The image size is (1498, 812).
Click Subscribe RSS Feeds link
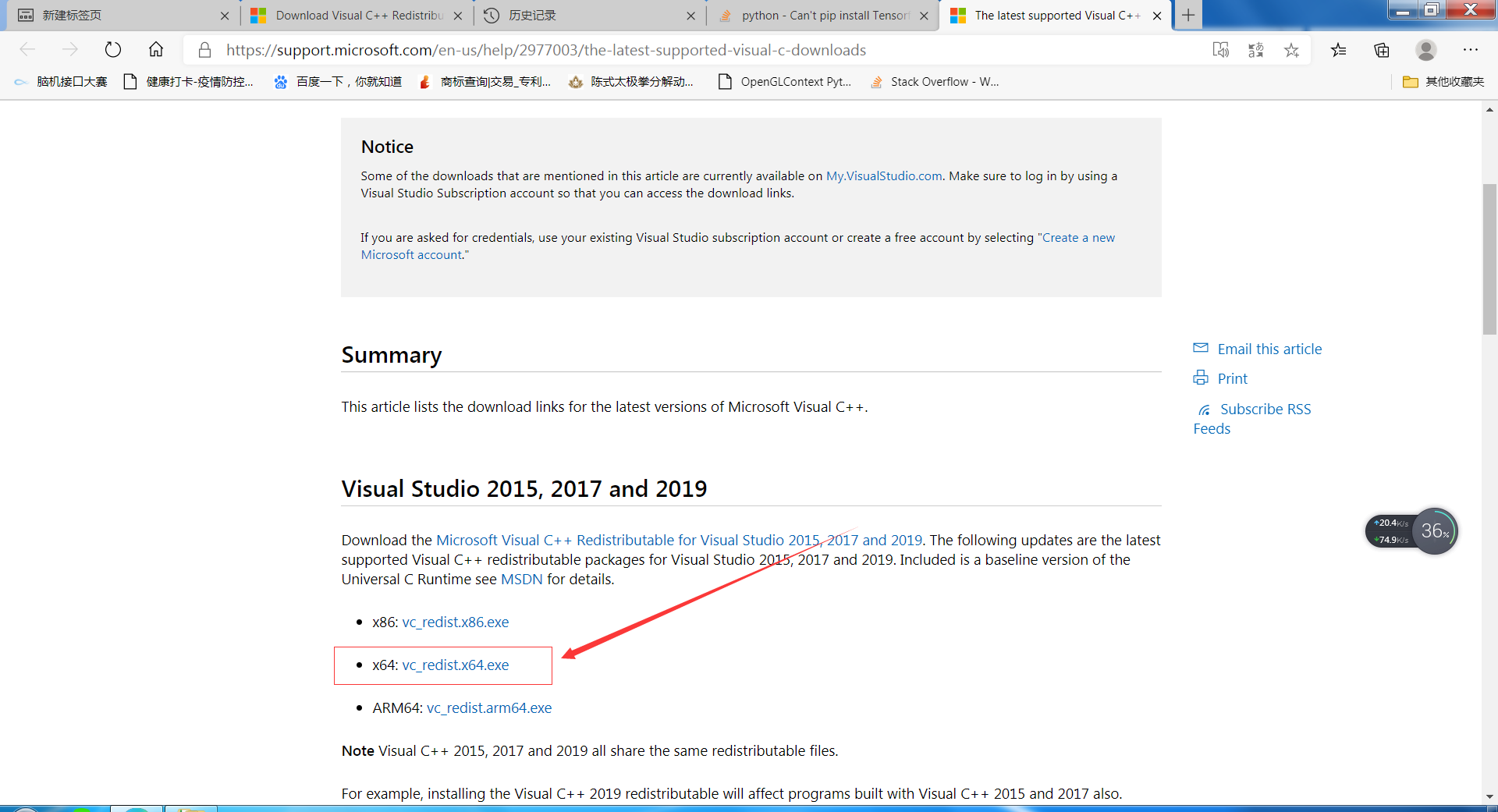(1265, 410)
